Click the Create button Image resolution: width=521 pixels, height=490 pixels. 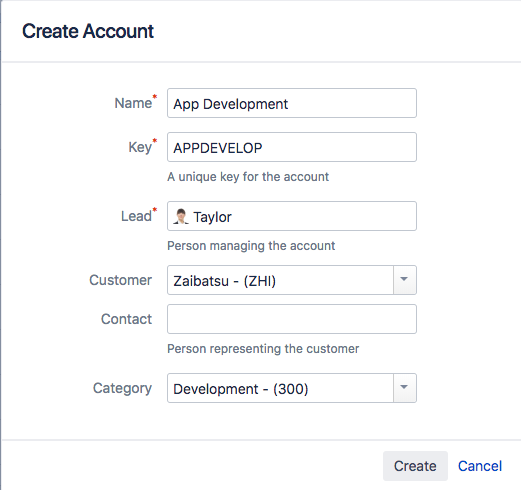[415, 466]
